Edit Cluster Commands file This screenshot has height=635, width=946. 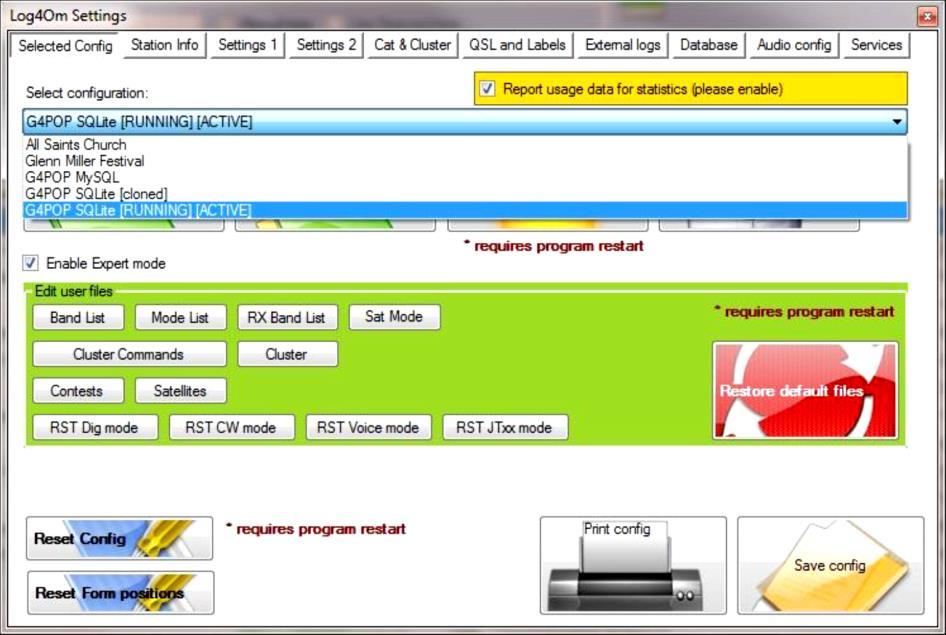[129, 354]
